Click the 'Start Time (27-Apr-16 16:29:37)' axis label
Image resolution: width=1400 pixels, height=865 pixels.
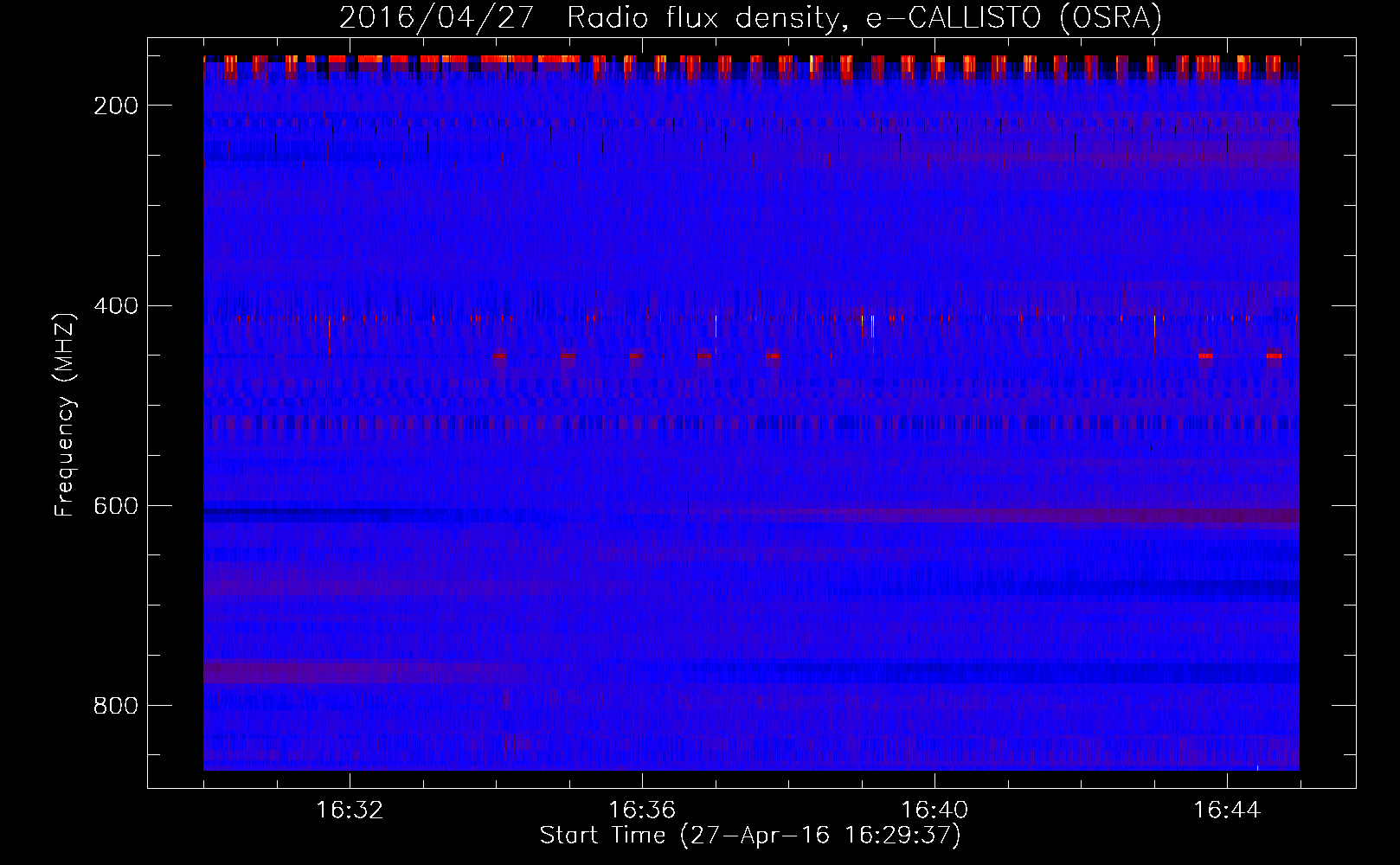click(x=750, y=836)
